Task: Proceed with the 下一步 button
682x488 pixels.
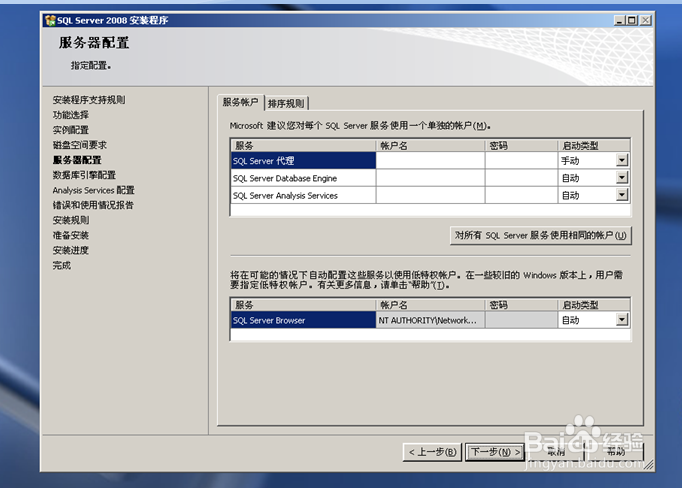Action: point(495,452)
